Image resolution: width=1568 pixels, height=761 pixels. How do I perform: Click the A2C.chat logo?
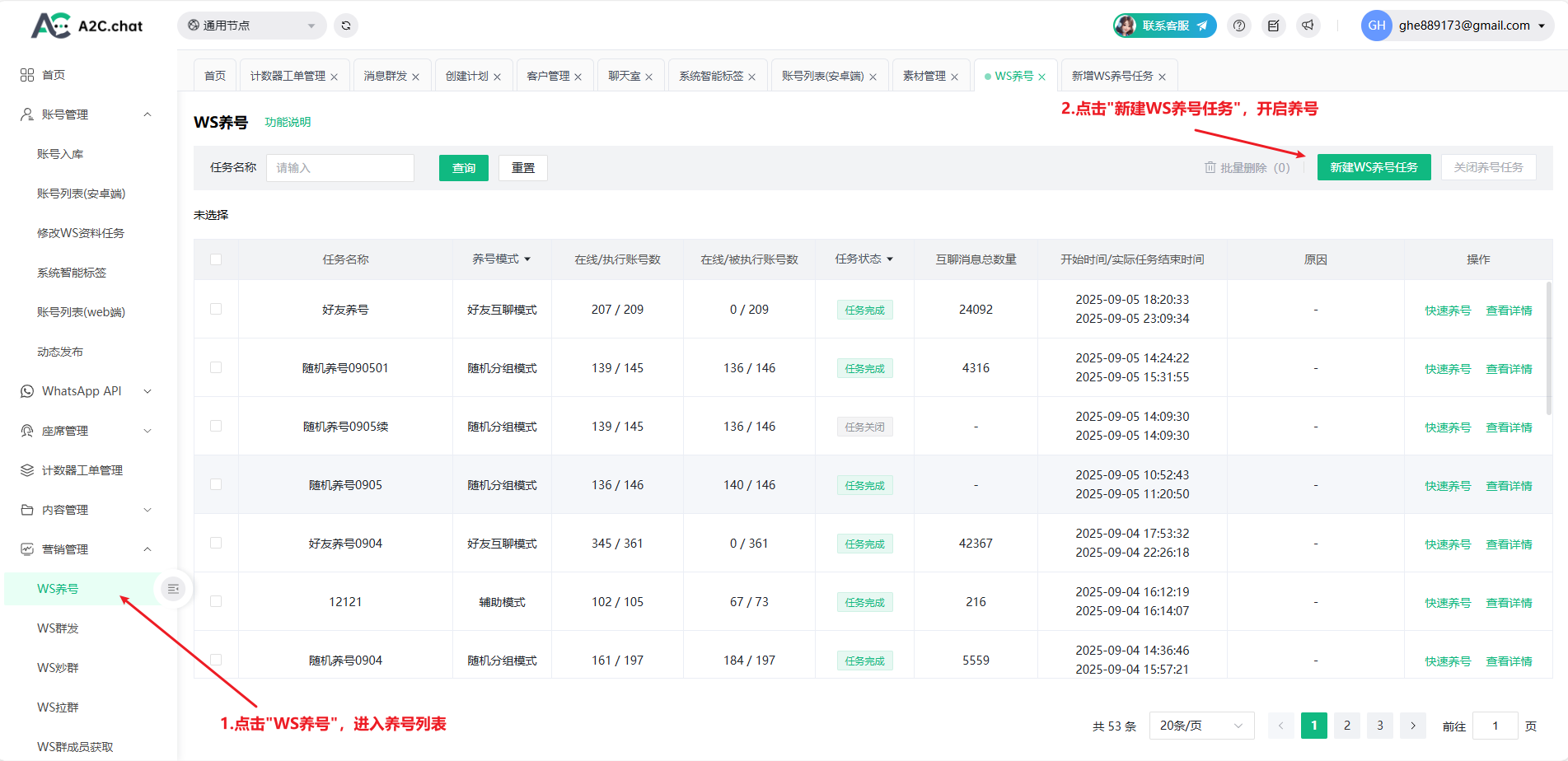87,26
